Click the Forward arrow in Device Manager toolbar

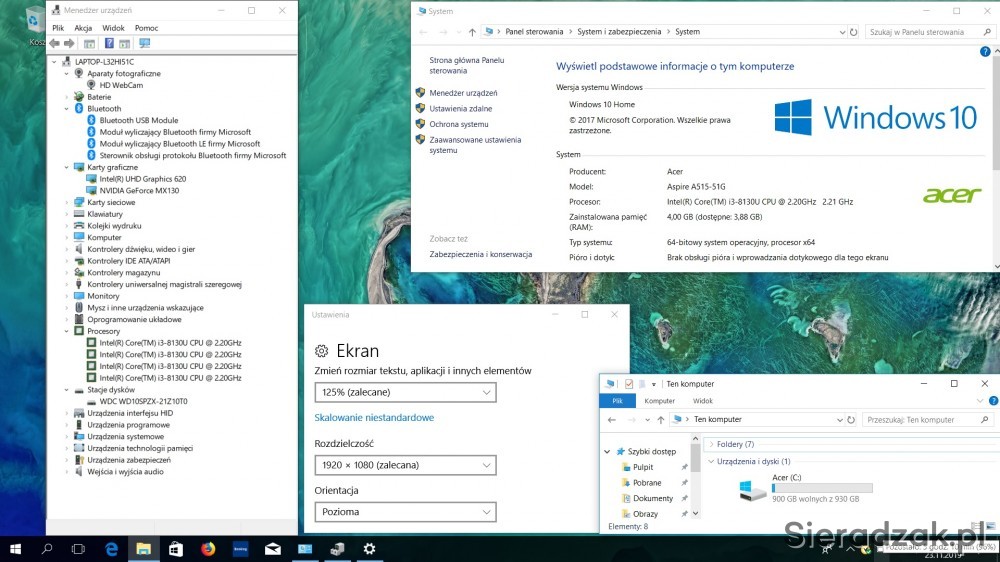tap(69, 43)
